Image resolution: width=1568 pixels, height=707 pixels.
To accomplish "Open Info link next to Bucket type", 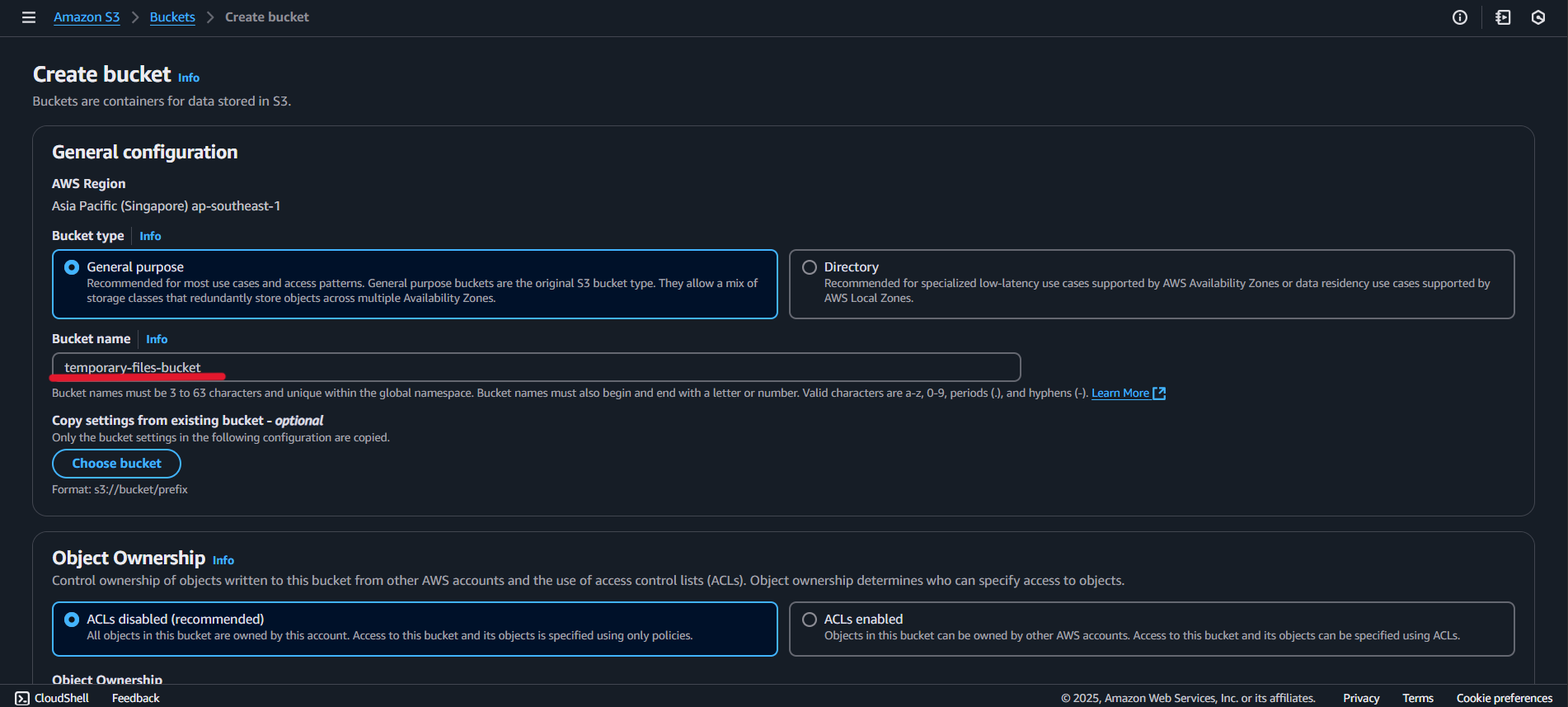I will (x=150, y=236).
